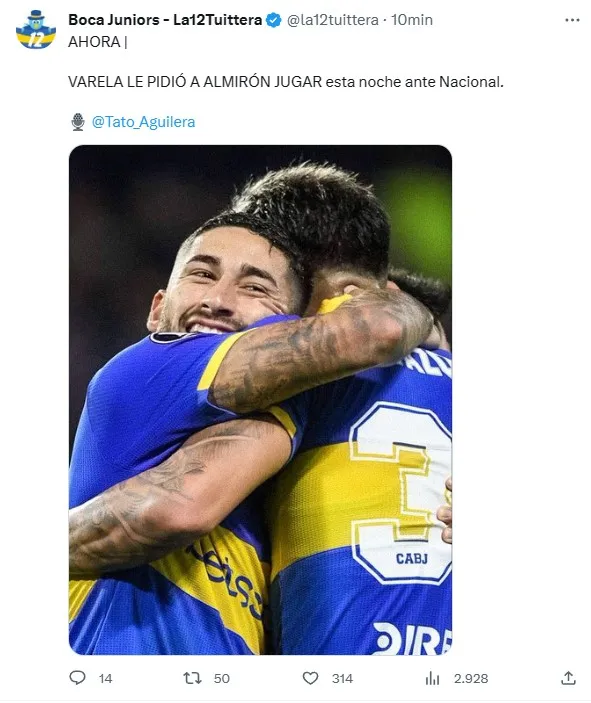Open the @Tato_Aguilera mention
Screen dimensions: 591x703
tap(143, 122)
